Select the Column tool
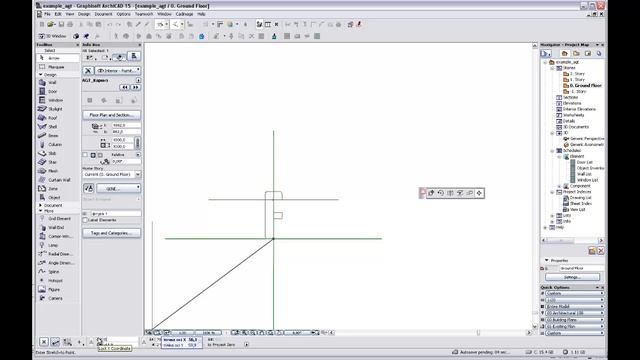Screen dimensions: 640x360 click(58, 144)
